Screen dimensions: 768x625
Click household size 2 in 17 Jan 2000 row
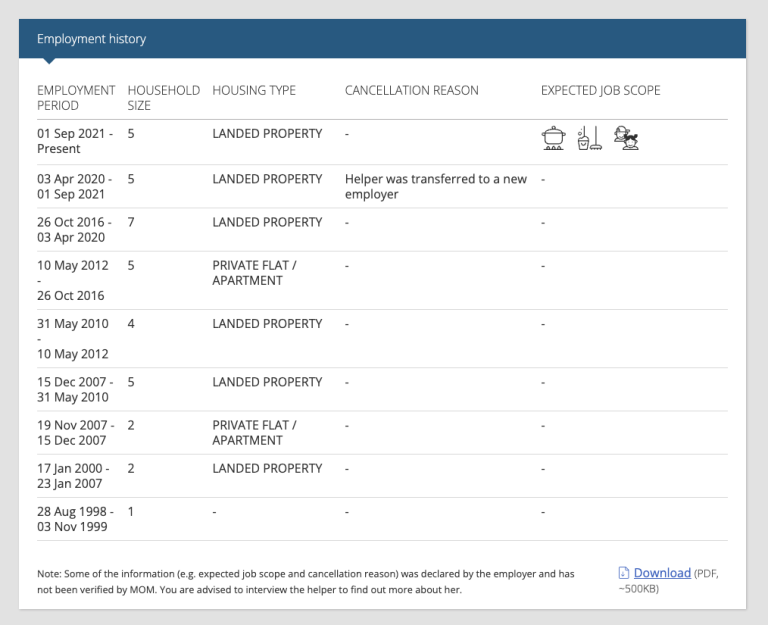coord(131,469)
